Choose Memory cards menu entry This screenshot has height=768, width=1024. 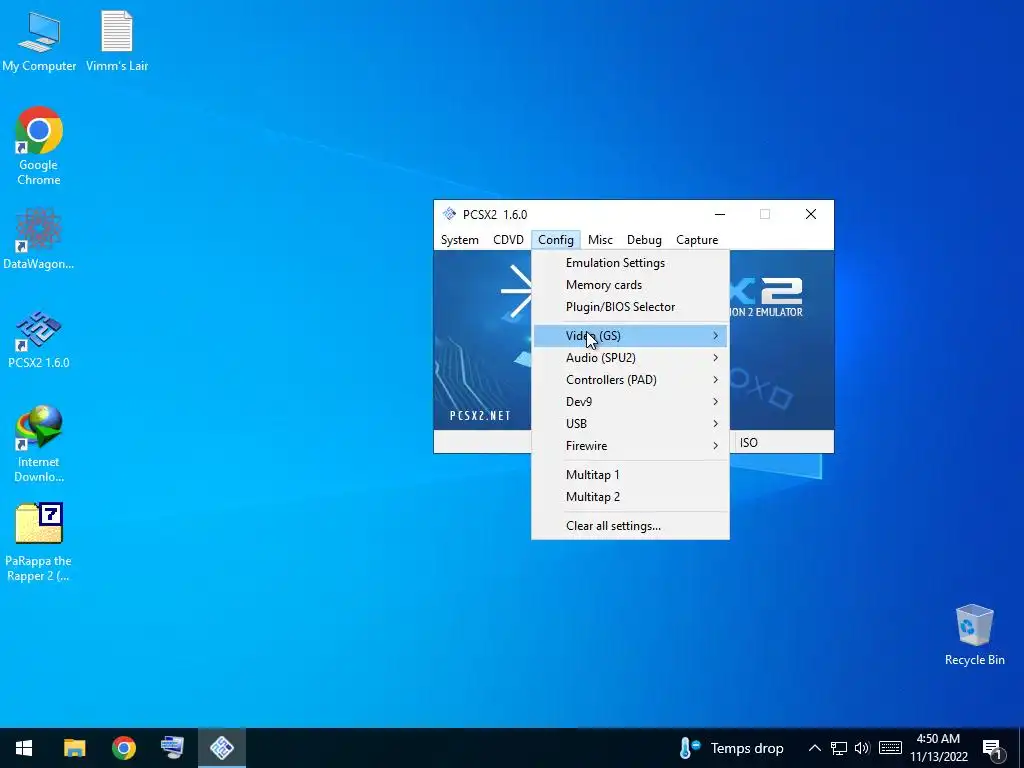coord(630,285)
